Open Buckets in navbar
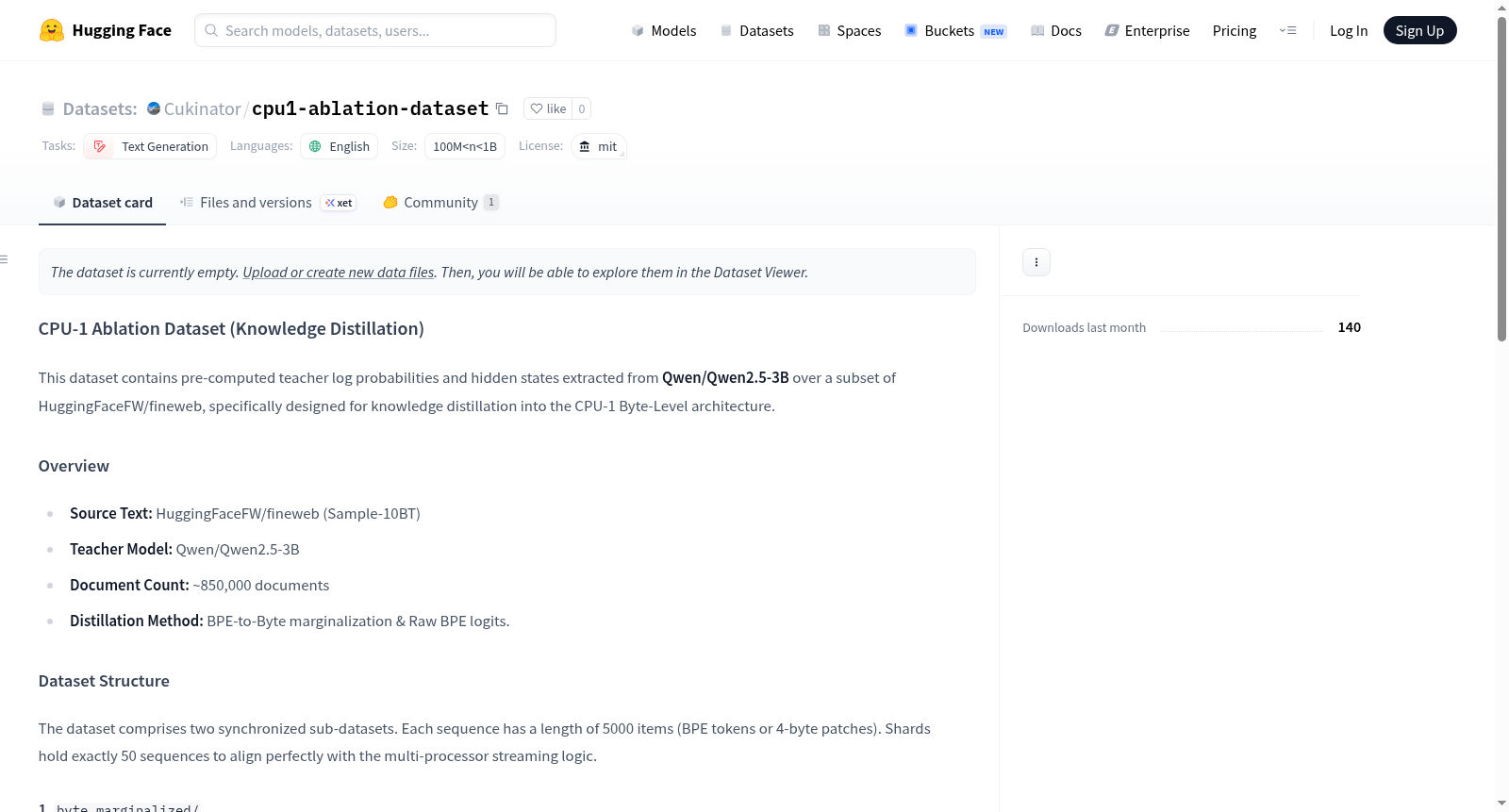 pyautogui.click(x=955, y=30)
